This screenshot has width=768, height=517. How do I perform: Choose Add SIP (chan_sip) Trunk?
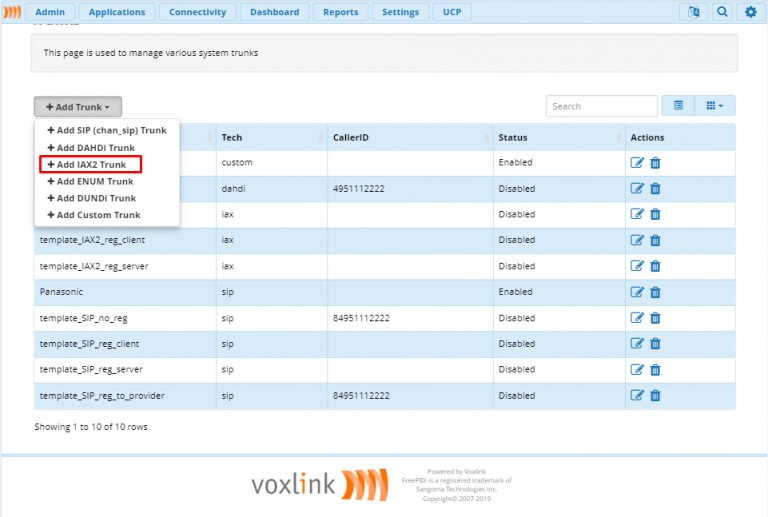point(106,130)
